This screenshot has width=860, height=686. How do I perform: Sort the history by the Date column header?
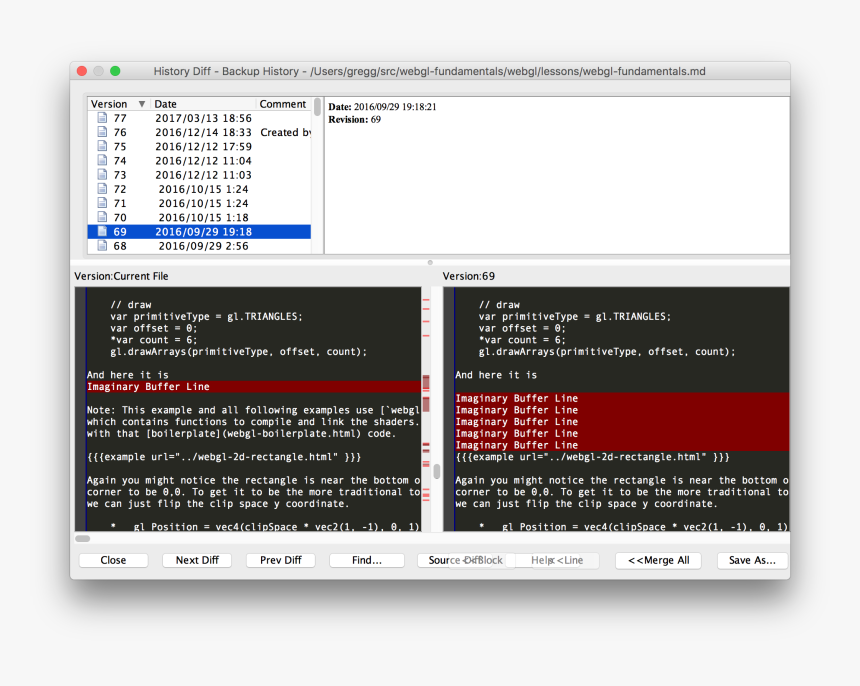[200, 104]
